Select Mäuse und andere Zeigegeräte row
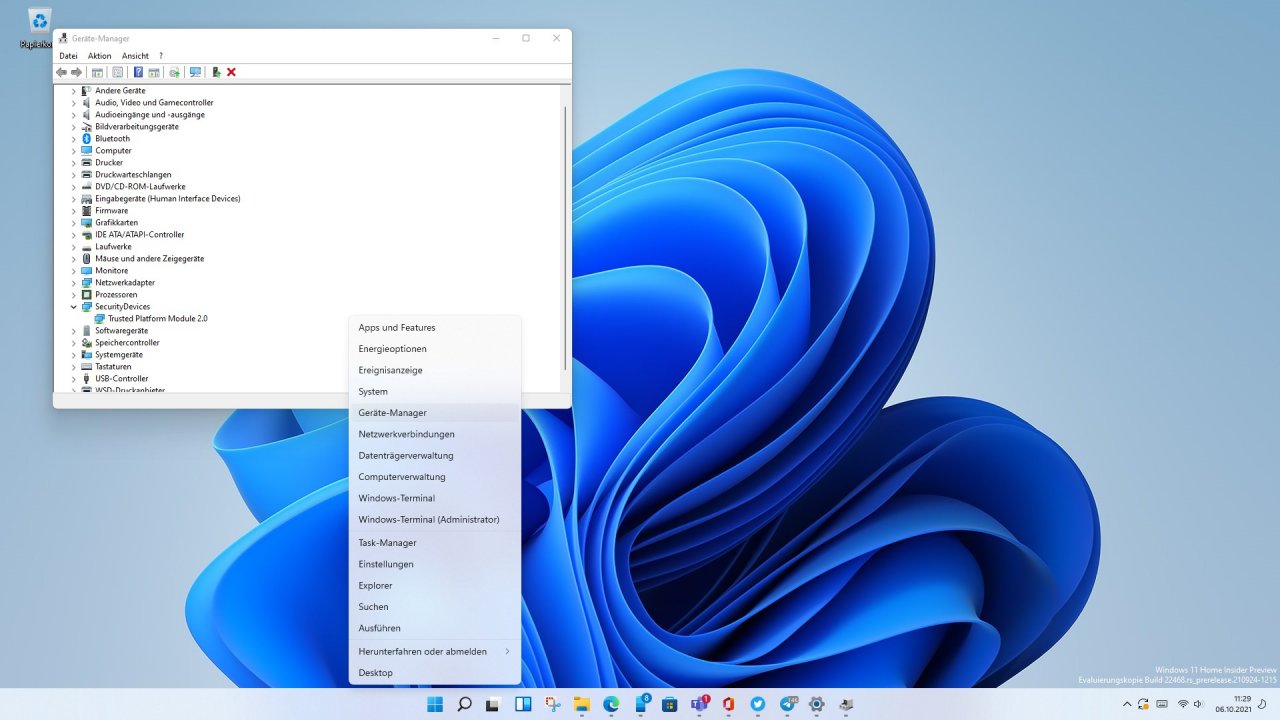Viewport: 1280px width, 720px height. tap(149, 259)
